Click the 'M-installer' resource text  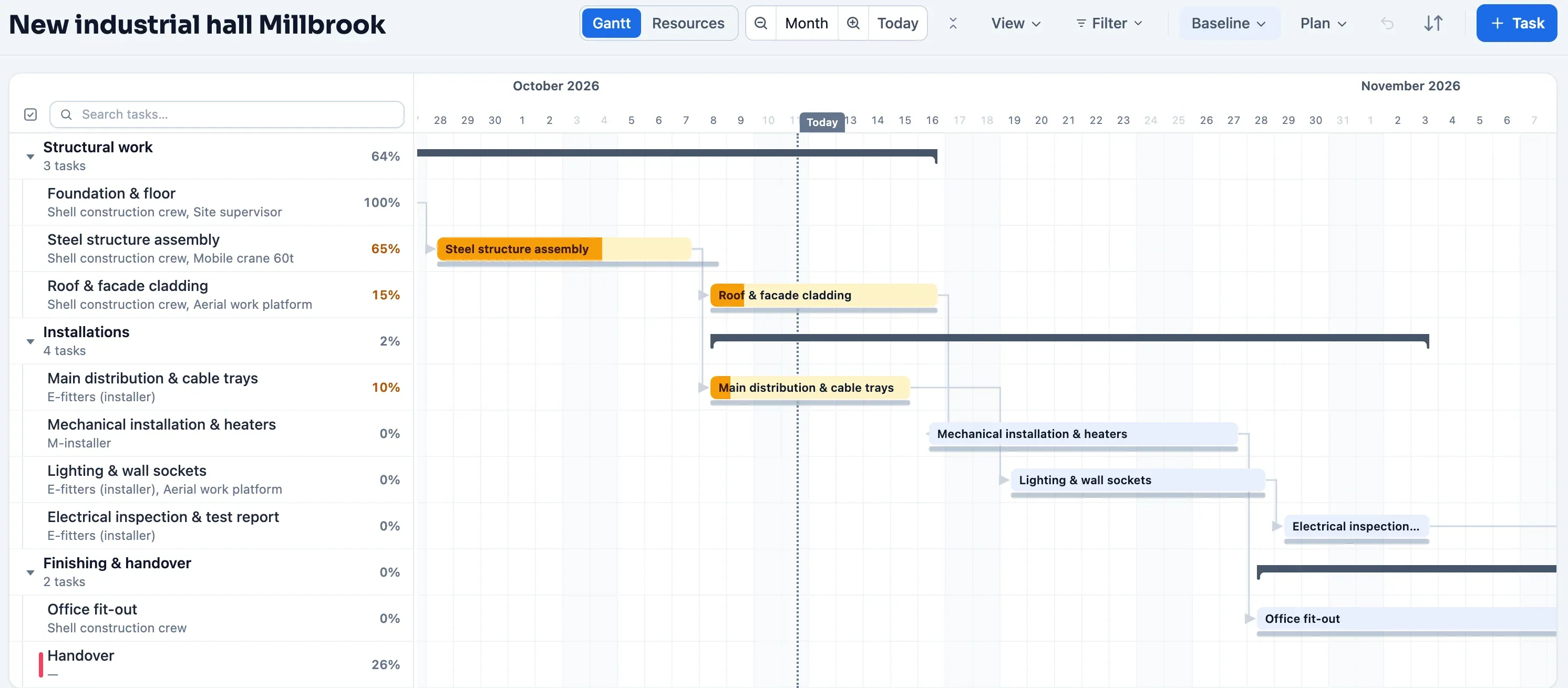pyautogui.click(x=79, y=443)
